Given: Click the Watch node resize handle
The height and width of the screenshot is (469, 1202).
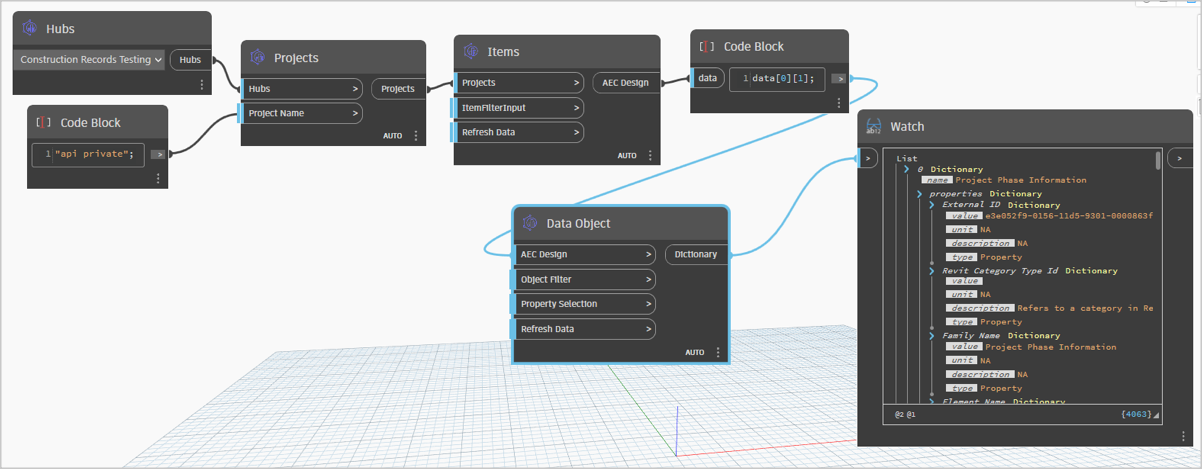Looking at the screenshot, I should pyautogui.click(x=1157, y=415).
